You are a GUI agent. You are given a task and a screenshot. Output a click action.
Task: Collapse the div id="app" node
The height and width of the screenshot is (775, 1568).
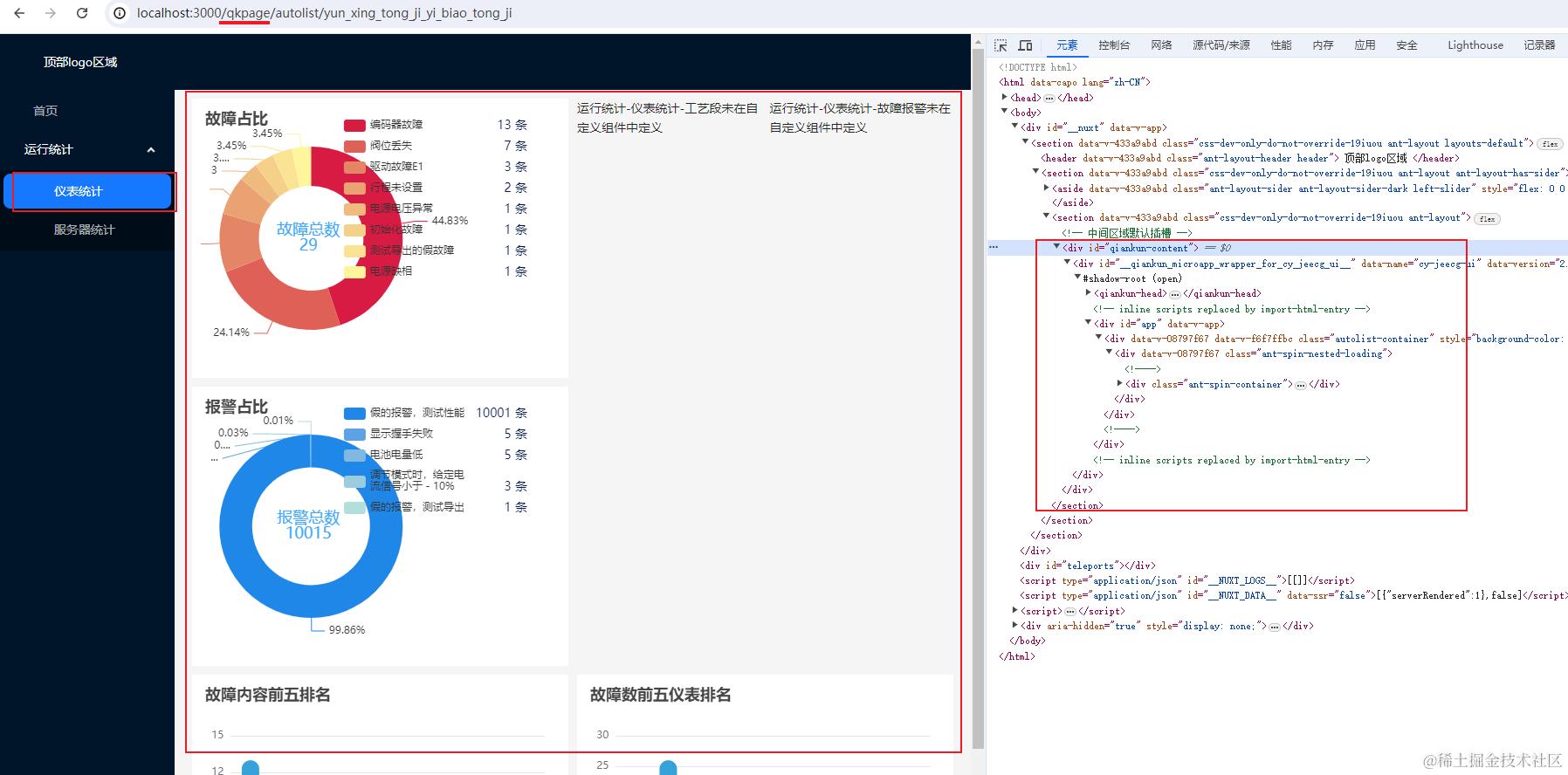(1088, 324)
